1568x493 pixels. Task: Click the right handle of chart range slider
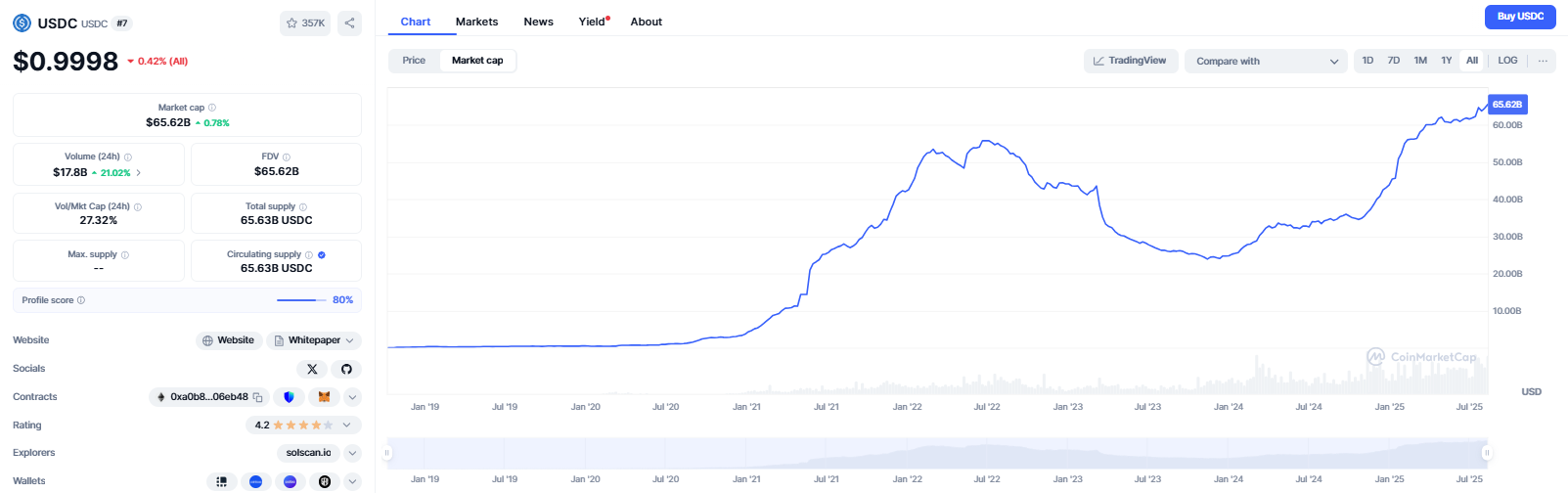(x=1487, y=453)
